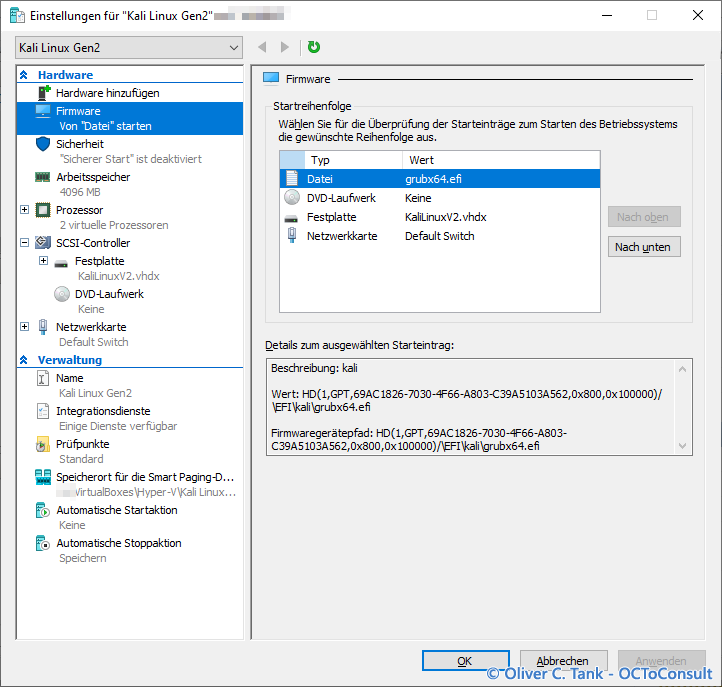Click the Smart Paging storage icon
Viewport: 722px width, 687px height.
tap(43, 477)
